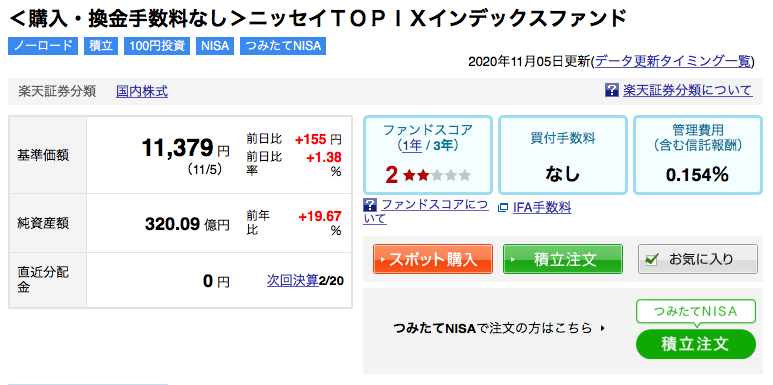Open the データ更新タイミング一覧 link
This screenshot has height=385, width=773.
(673, 62)
